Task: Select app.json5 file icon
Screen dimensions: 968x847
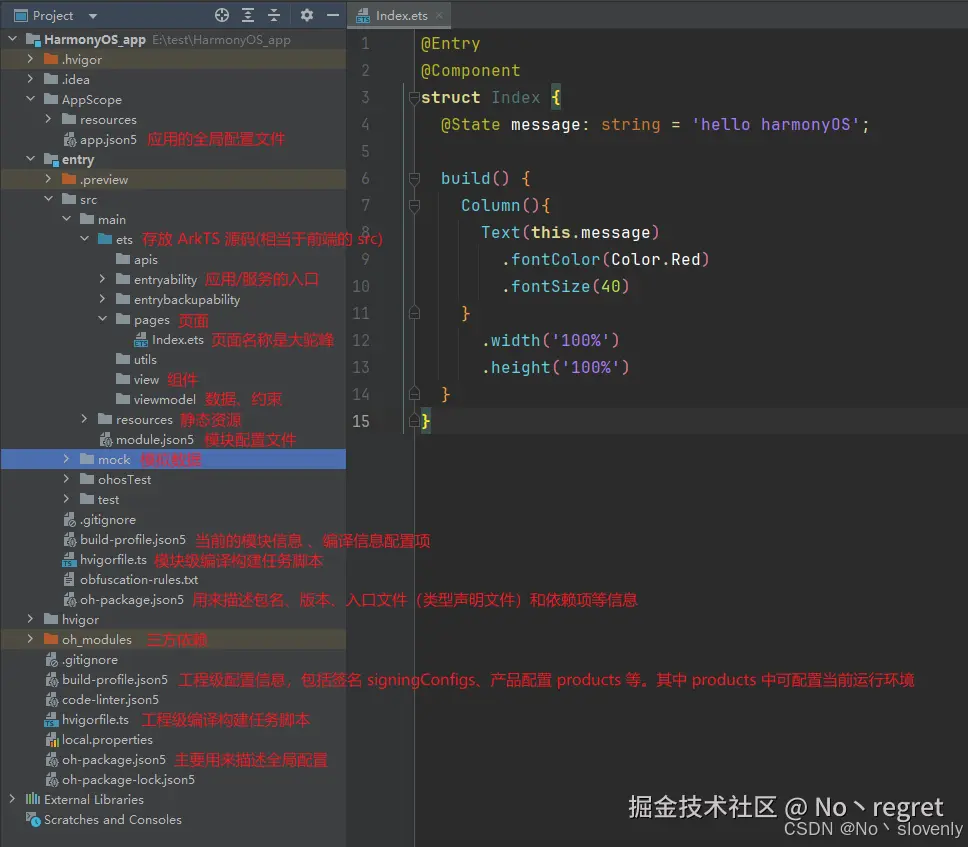Action: [70, 140]
